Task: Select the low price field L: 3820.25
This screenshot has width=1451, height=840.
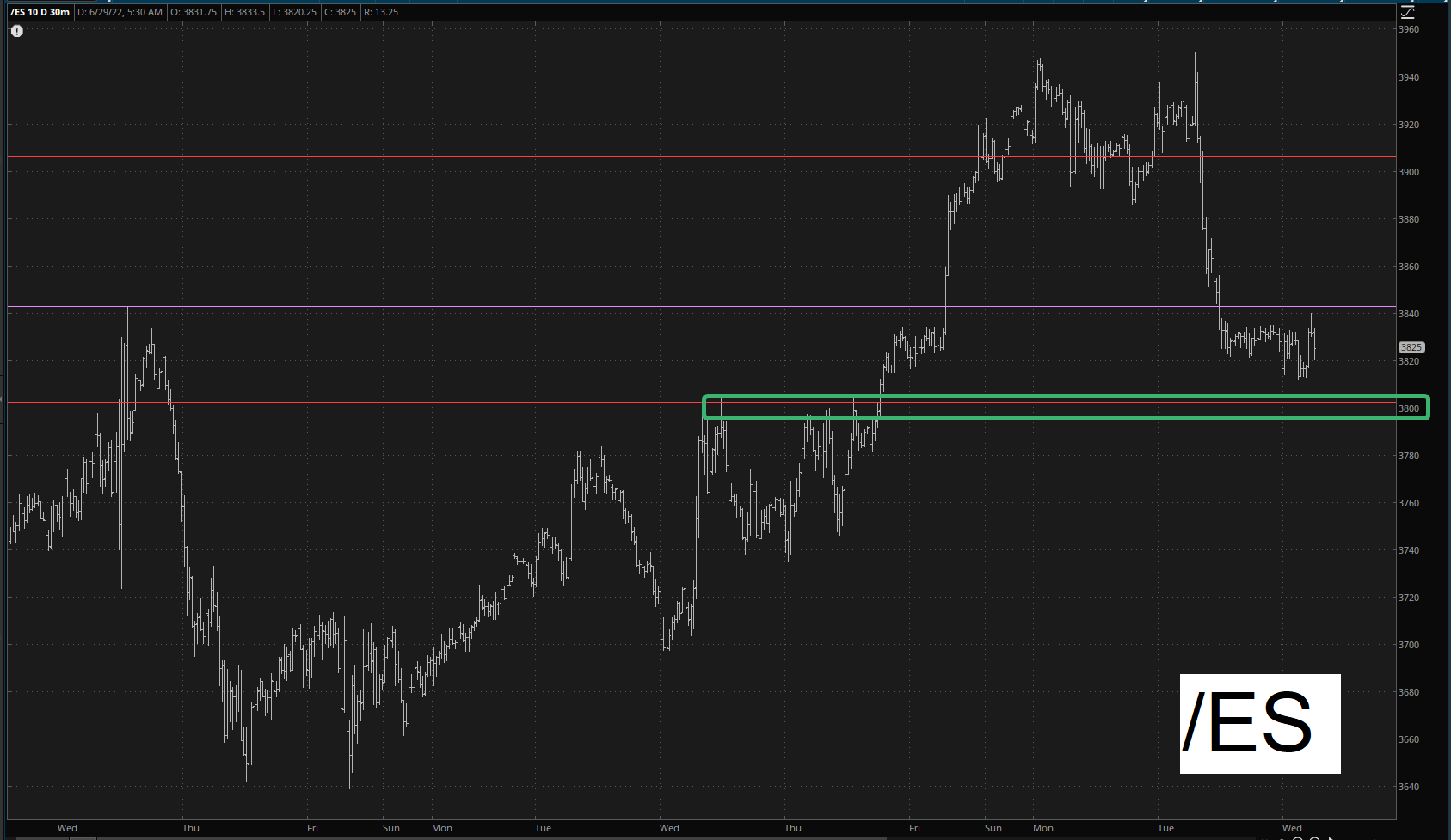Action: click(x=294, y=12)
